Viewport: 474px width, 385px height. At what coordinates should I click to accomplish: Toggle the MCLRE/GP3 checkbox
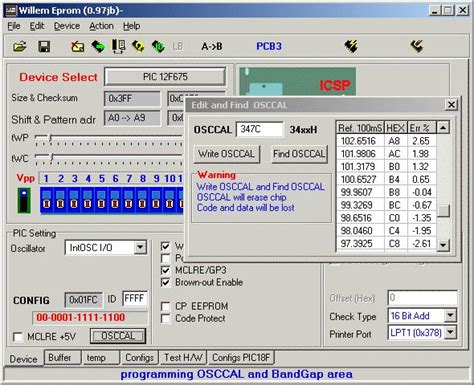click(x=165, y=270)
